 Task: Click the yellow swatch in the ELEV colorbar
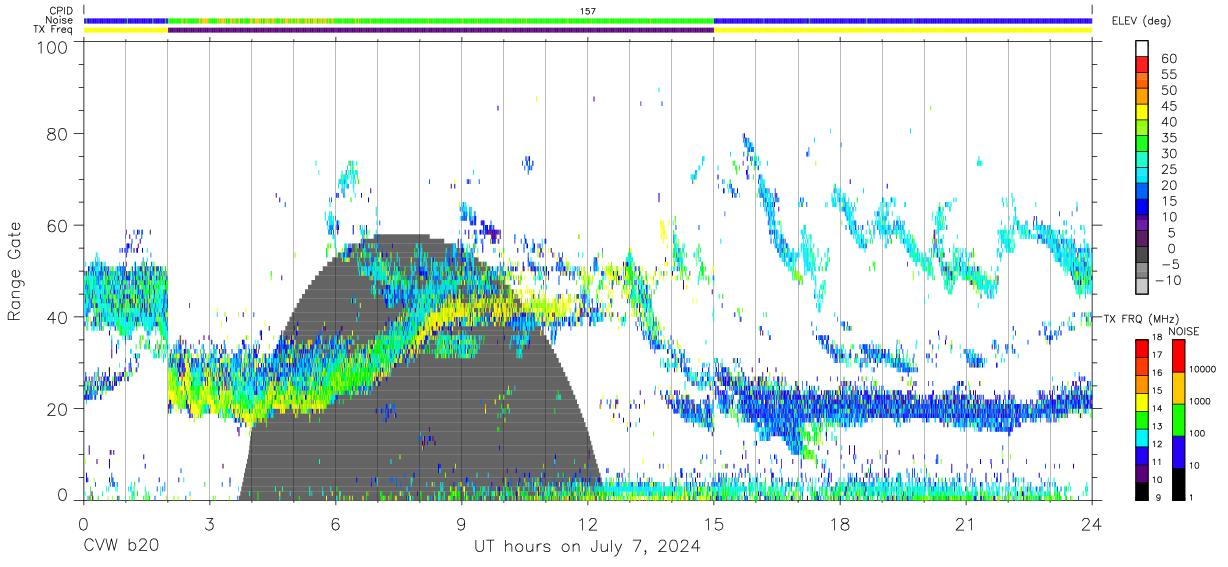point(1142,112)
